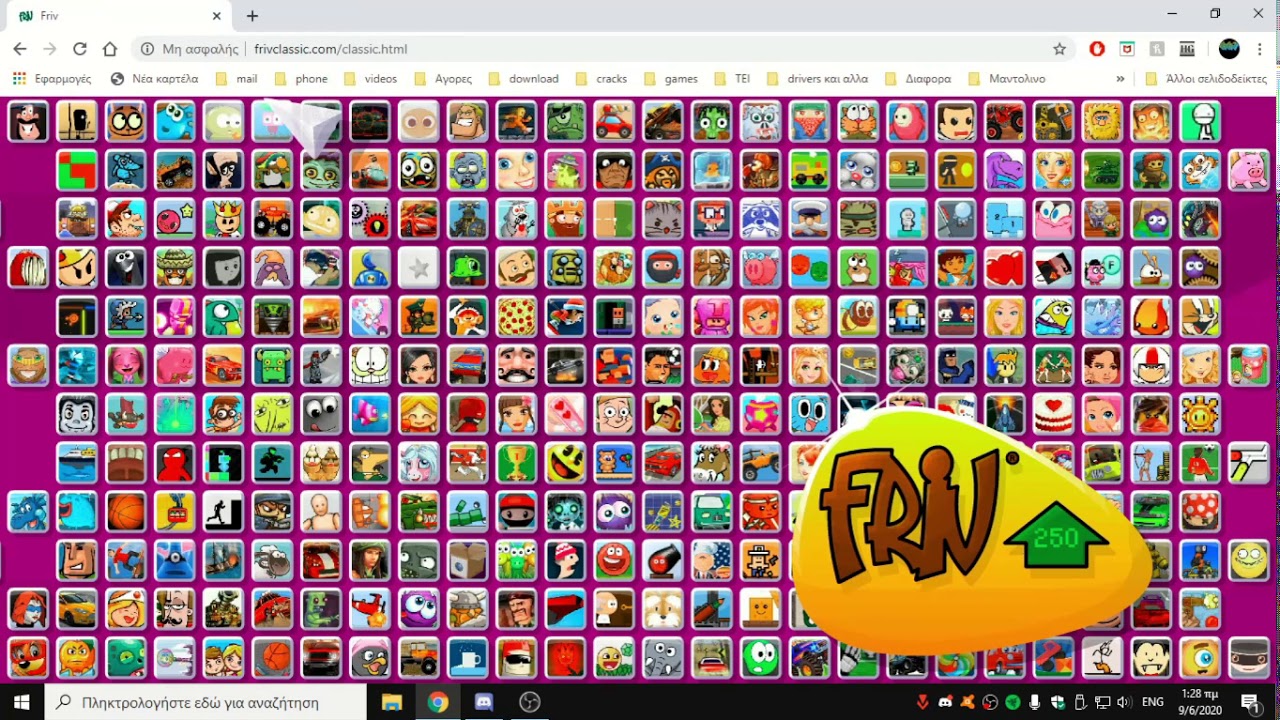1280x720 pixels.
Task: Open the pirate captain game thumbnail
Action: 664,169
